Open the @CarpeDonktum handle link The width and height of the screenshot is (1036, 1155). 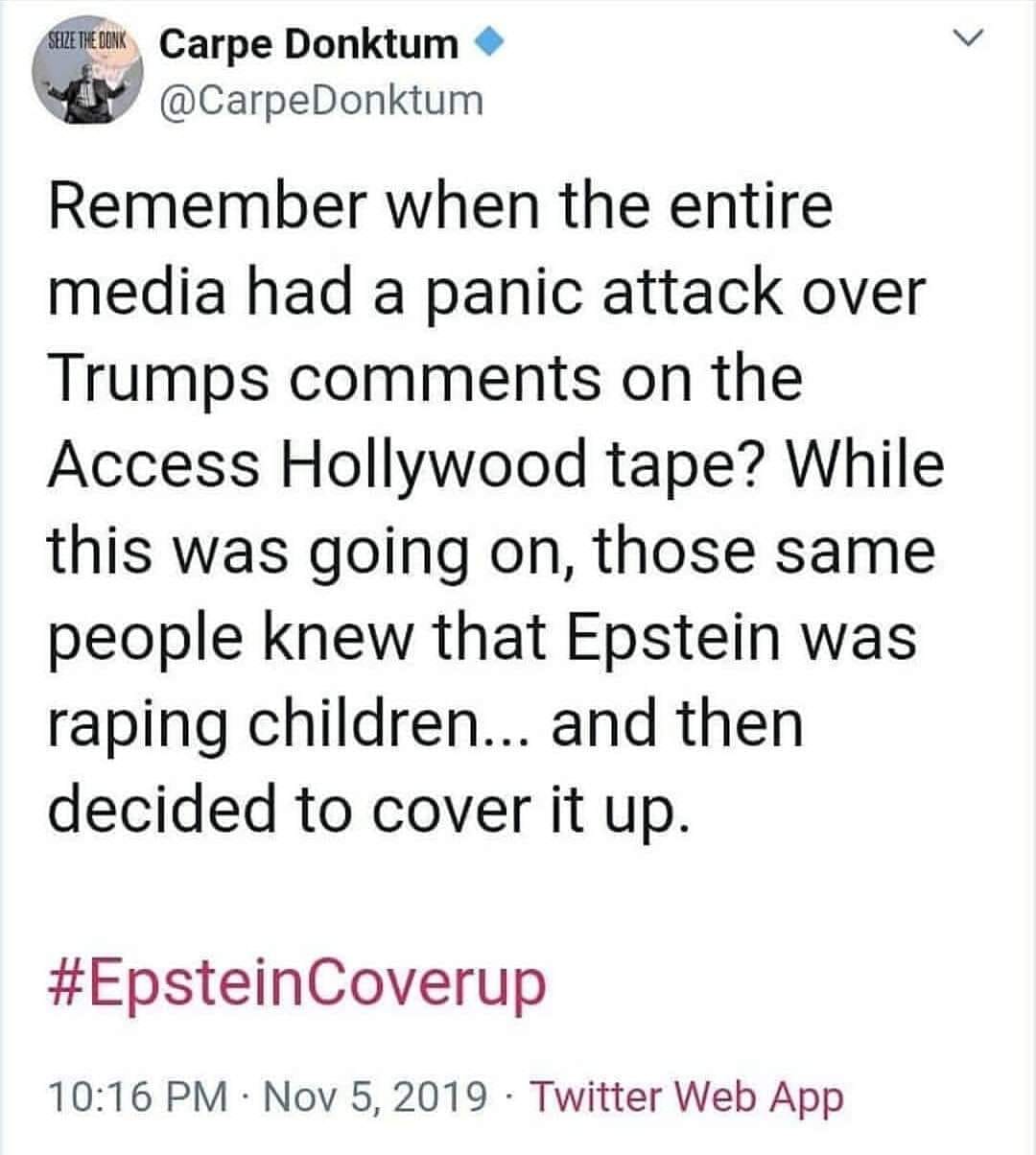coord(321,99)
